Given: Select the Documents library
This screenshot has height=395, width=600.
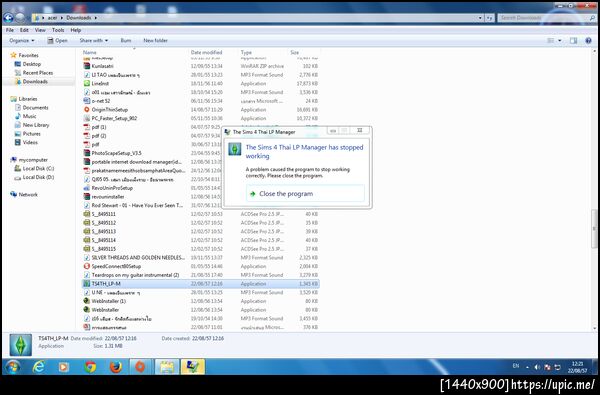Looking at the screenshot, I should [31, 108].
